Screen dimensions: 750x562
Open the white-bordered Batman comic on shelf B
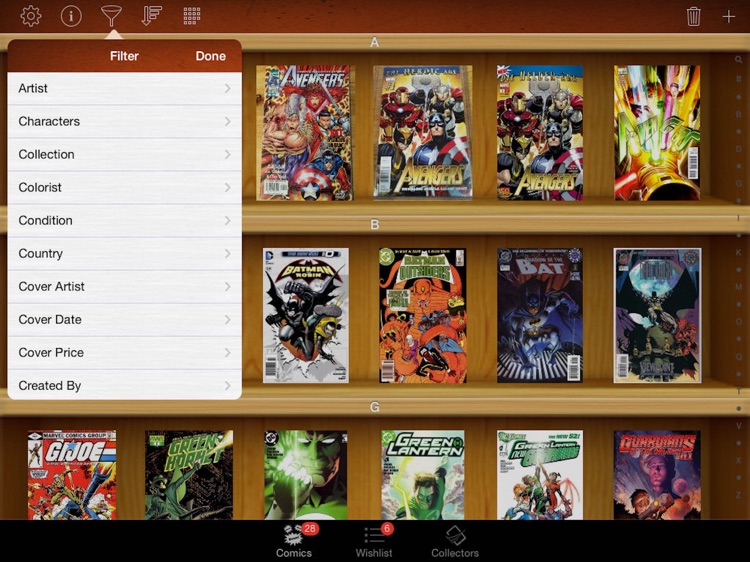(x=657, y=315)
